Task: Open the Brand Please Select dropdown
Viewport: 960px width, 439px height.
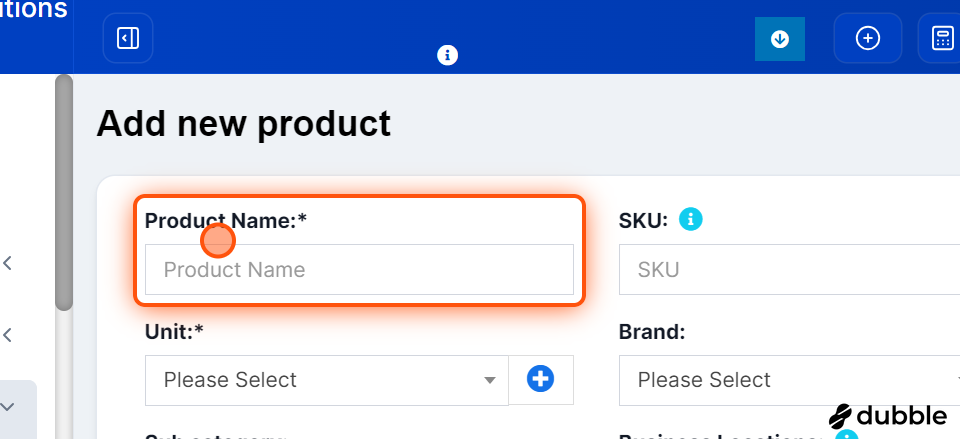Action: click(x=789, y=380)
